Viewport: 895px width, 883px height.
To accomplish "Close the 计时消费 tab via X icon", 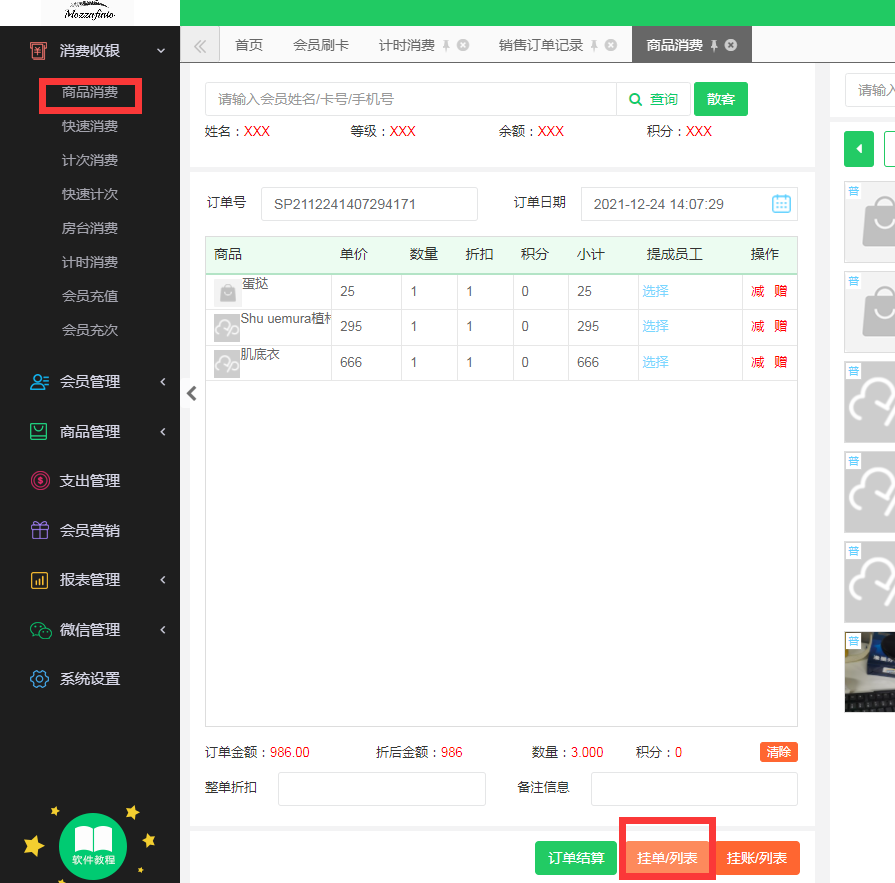I will point(462,45).
